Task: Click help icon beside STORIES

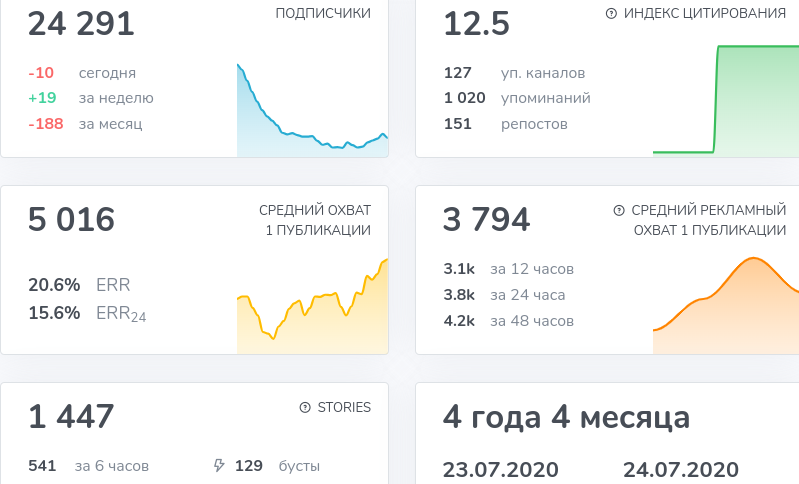Action: [x=305, y=407]
